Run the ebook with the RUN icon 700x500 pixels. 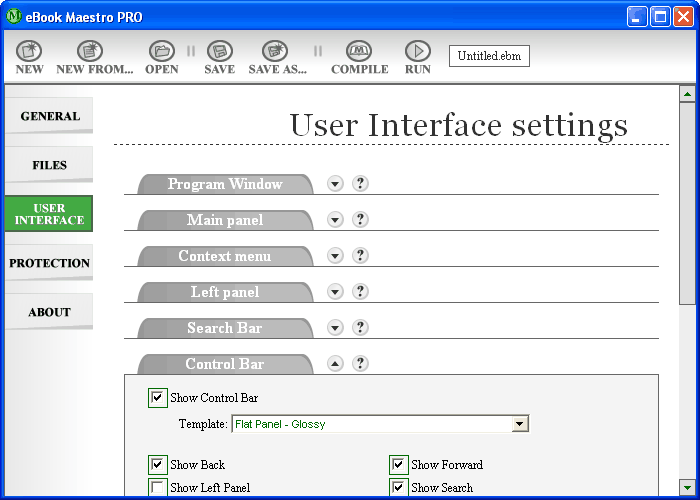[417, 51]
